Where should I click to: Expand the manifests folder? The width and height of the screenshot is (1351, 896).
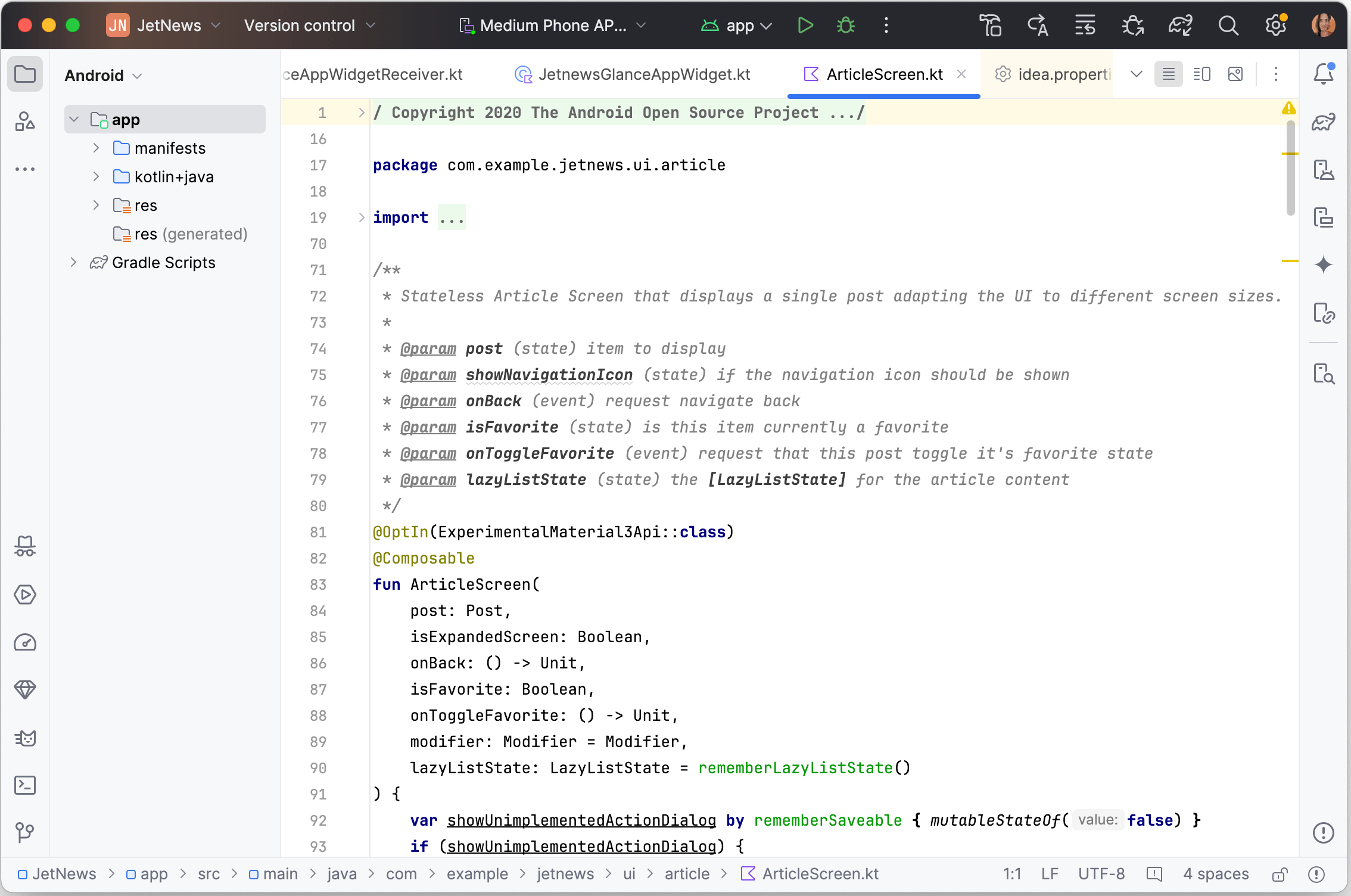(x=96, y=148)
